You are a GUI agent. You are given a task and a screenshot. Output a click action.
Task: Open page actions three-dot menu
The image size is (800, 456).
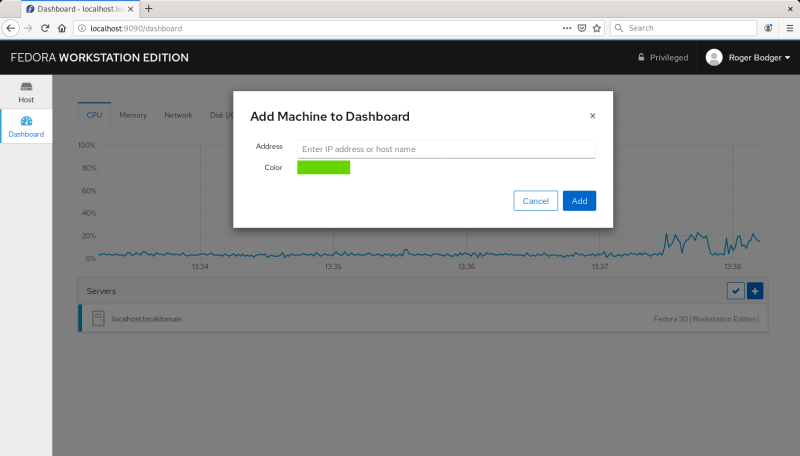567,28
